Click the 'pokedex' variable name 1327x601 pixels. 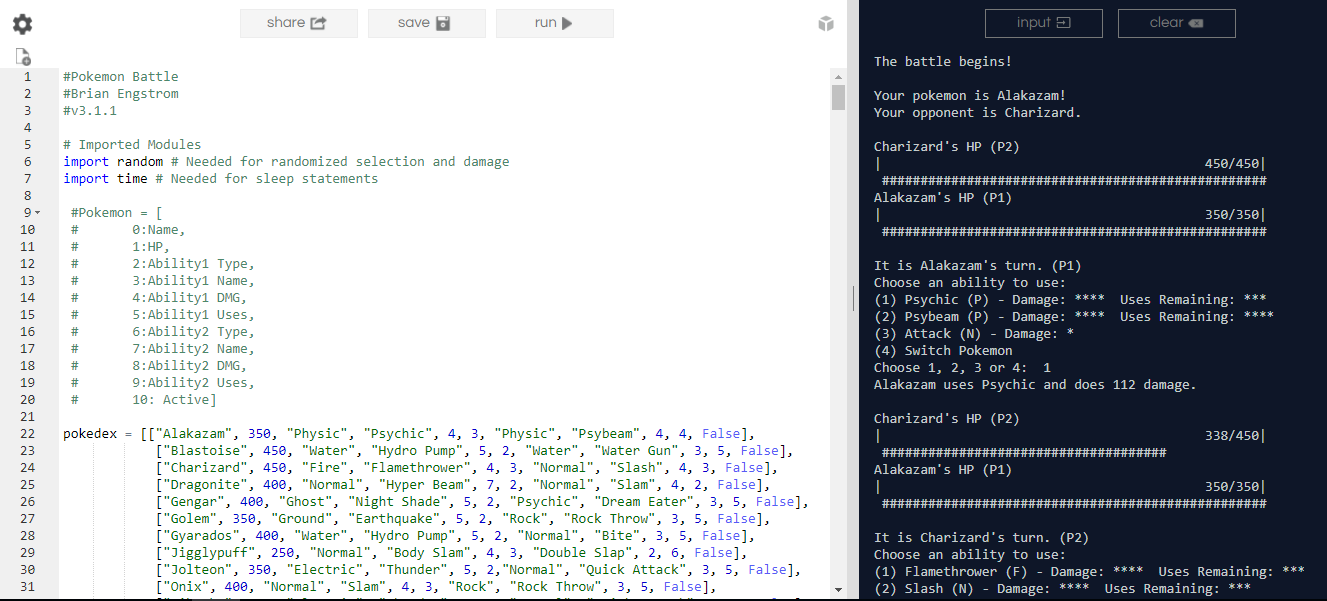(90, 434)
